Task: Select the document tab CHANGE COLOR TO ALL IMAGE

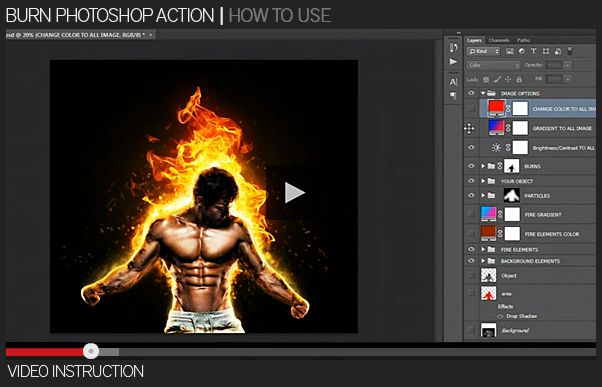Action: coord(76,35)
